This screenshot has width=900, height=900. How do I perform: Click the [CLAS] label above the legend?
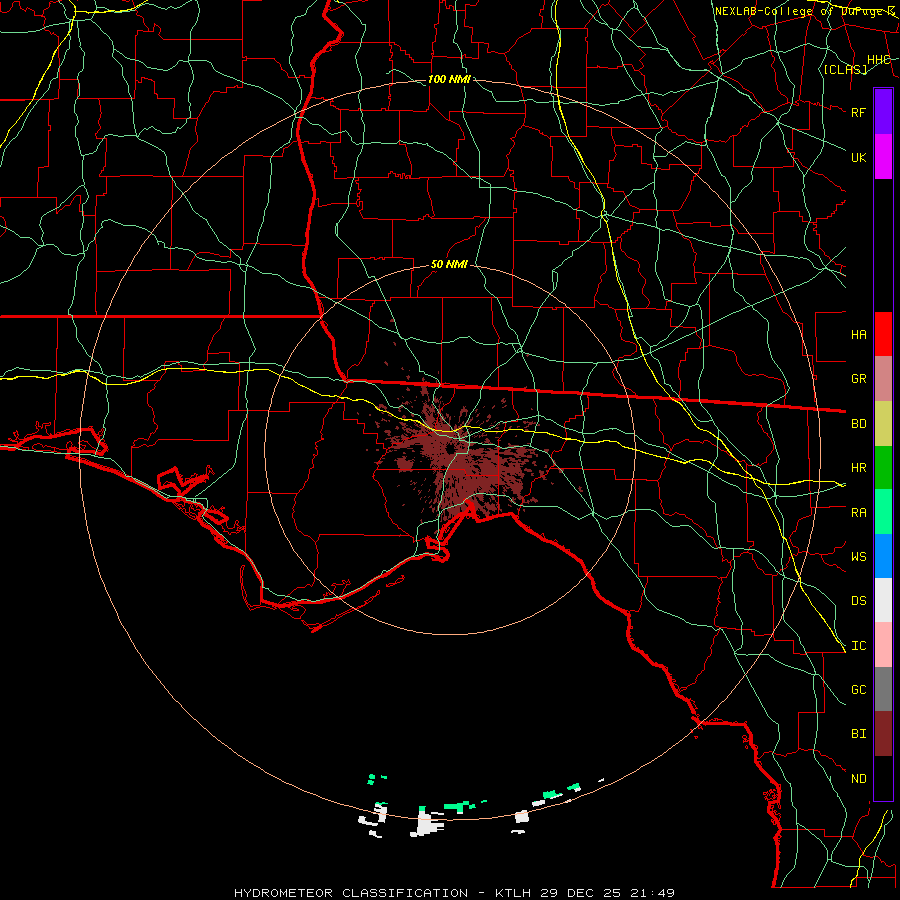click(x=845, y=69)
